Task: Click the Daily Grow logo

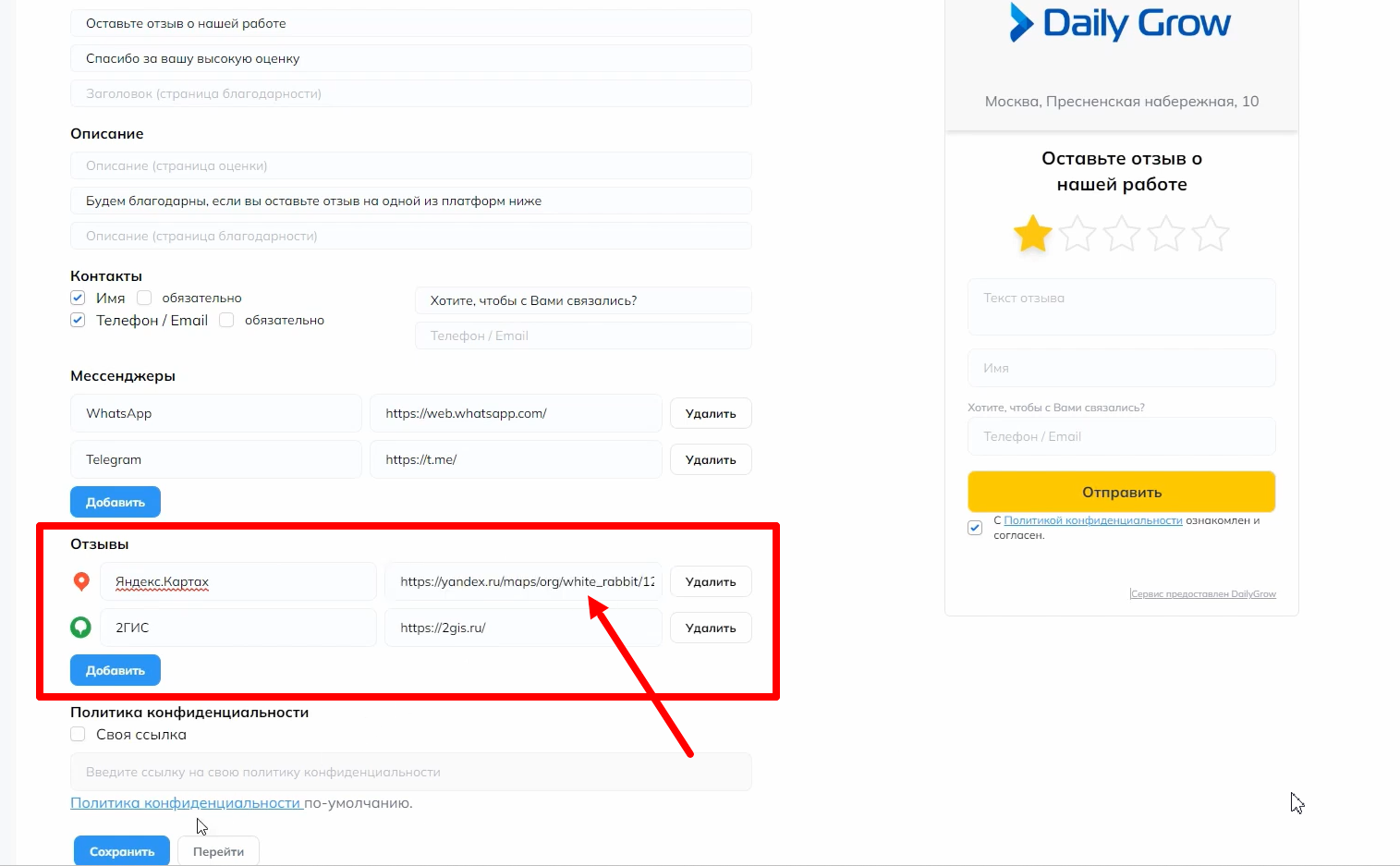Action: (x=1120, y=23)
